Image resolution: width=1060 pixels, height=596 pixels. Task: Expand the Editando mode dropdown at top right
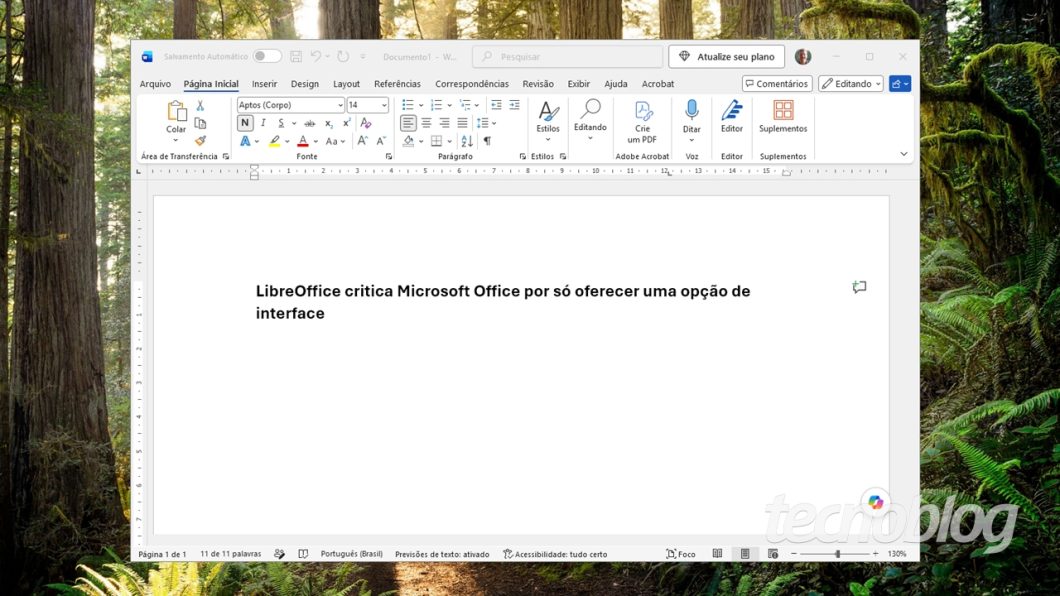point(850,84)
